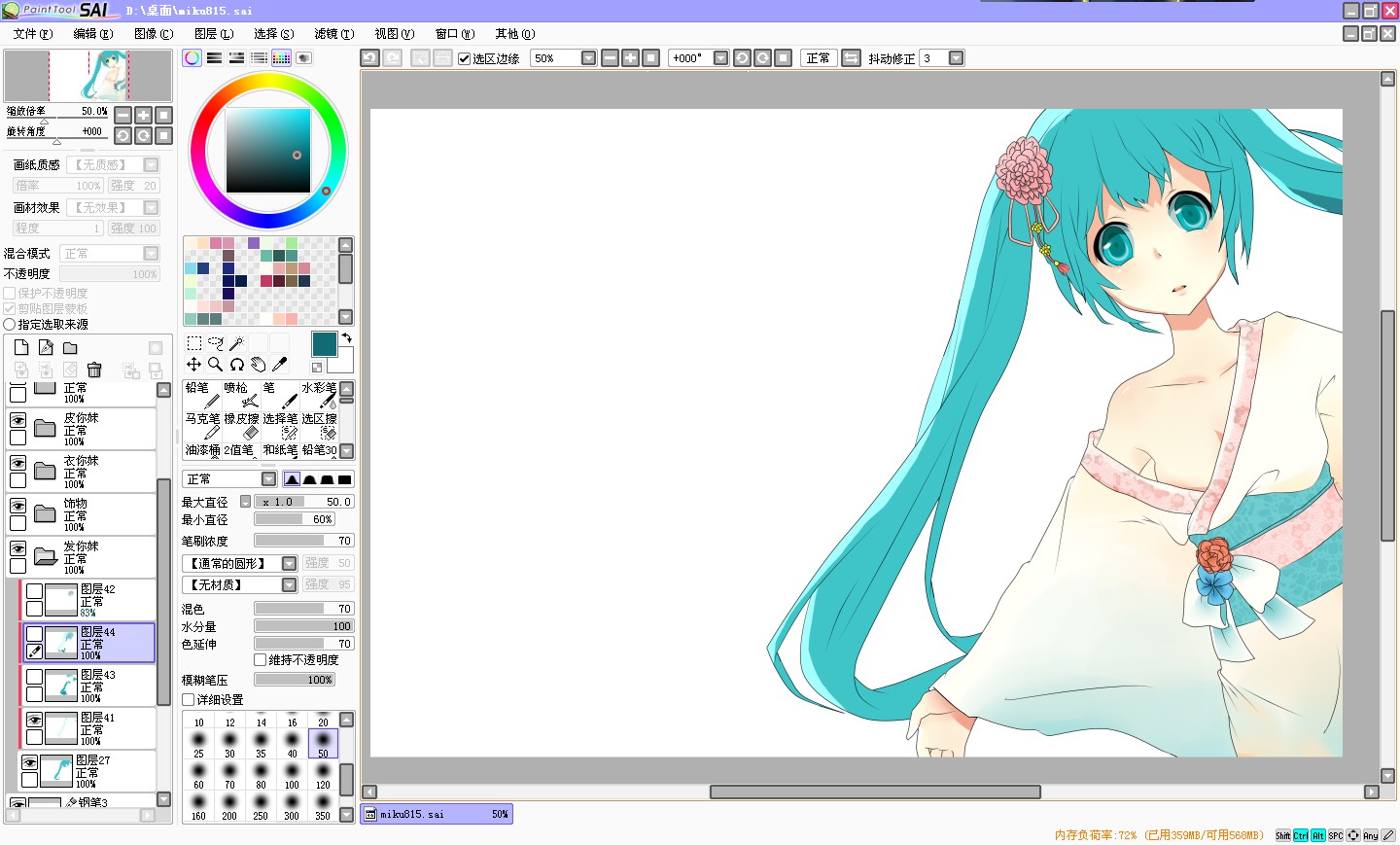Toggle 选区边缘 selection edge checkbox
This screenshot has width=1400, height=845.
465,58
